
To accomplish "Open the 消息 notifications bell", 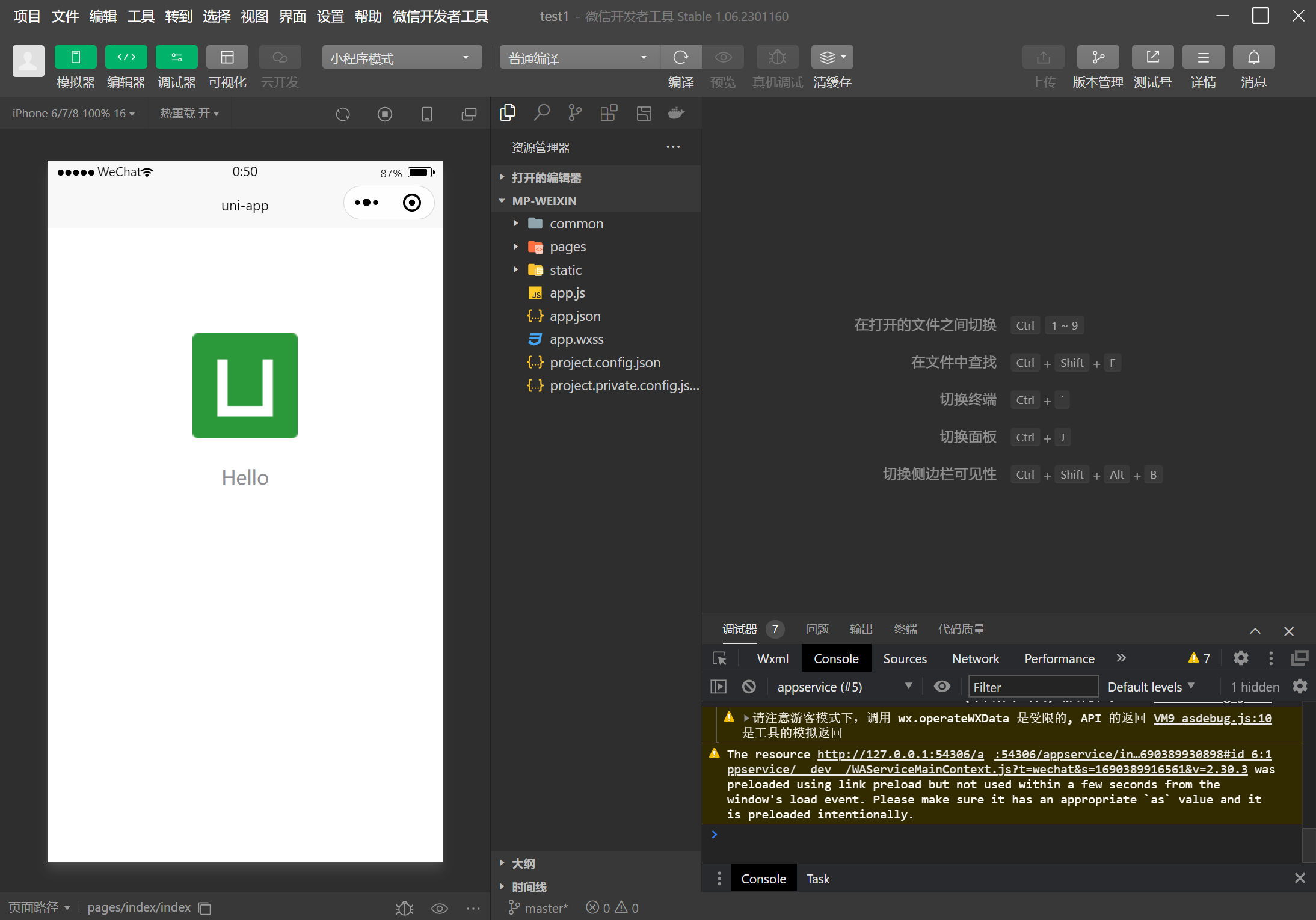I will (1254, 57).
